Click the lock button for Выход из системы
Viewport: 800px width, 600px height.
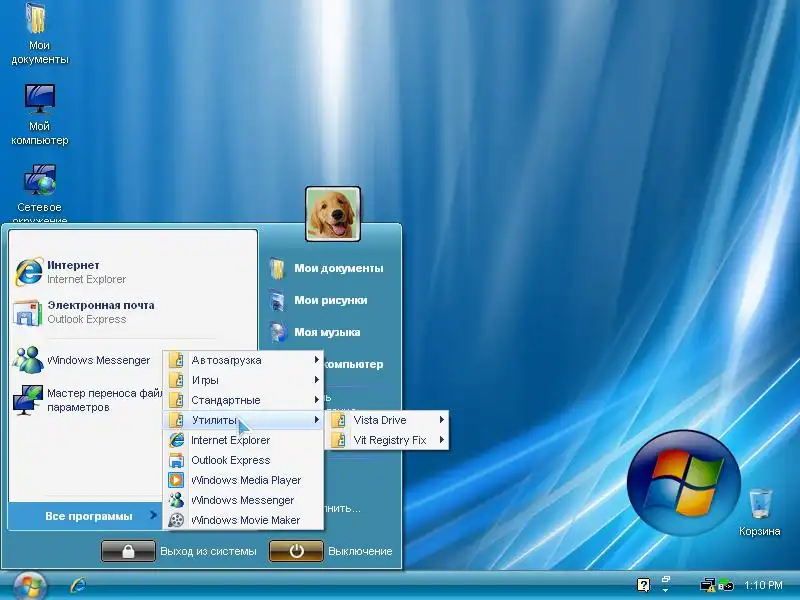(x=128, y=551)
